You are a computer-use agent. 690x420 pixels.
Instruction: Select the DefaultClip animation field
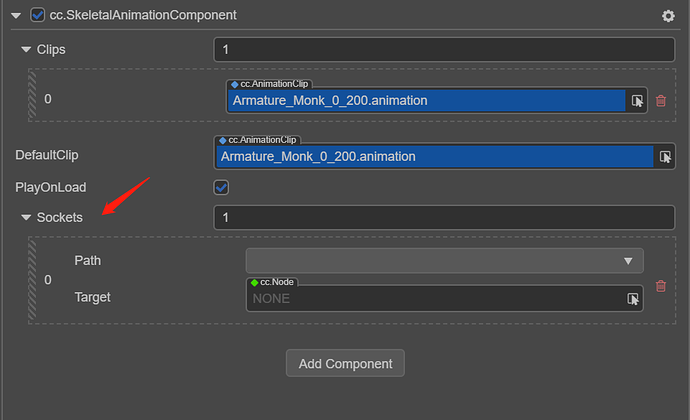click(435, 157)
